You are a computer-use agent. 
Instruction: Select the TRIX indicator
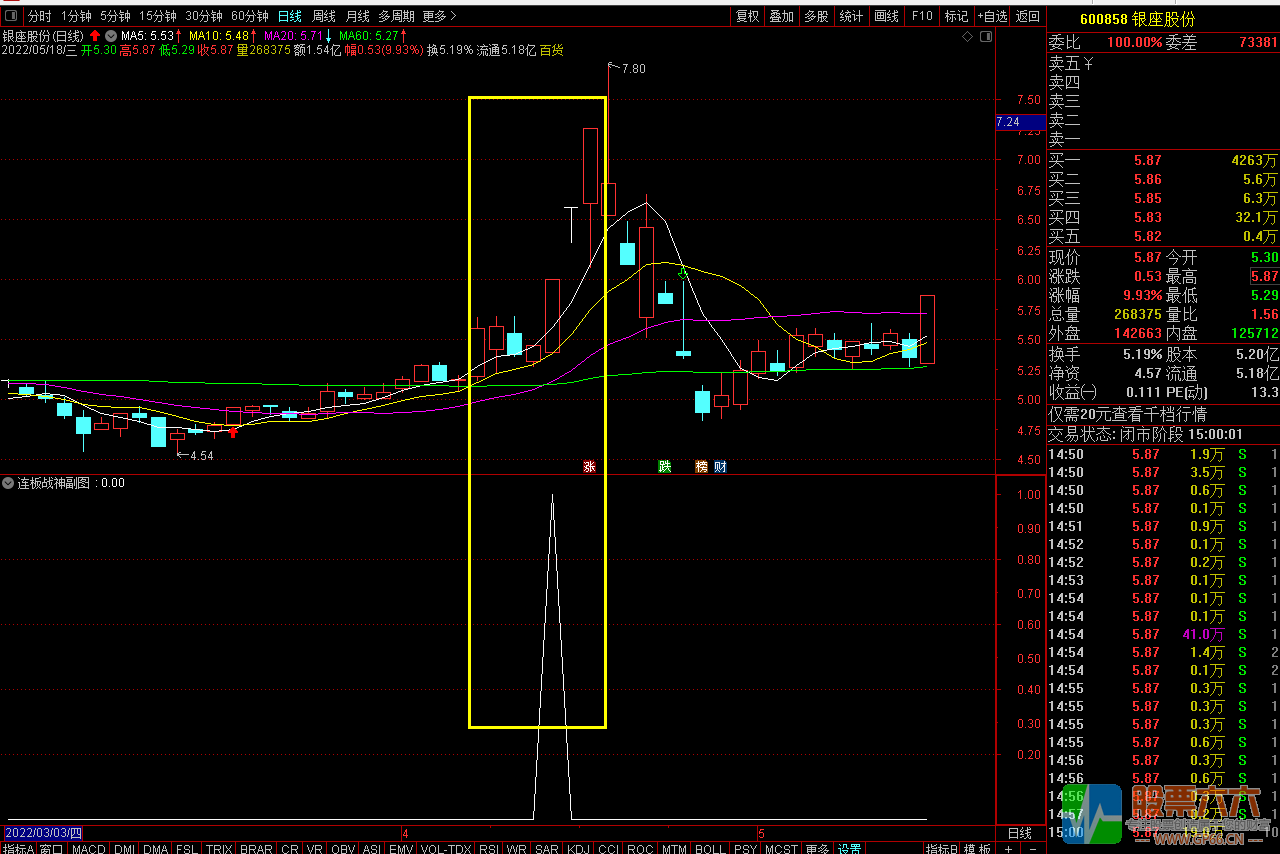(x=219, y=848)
